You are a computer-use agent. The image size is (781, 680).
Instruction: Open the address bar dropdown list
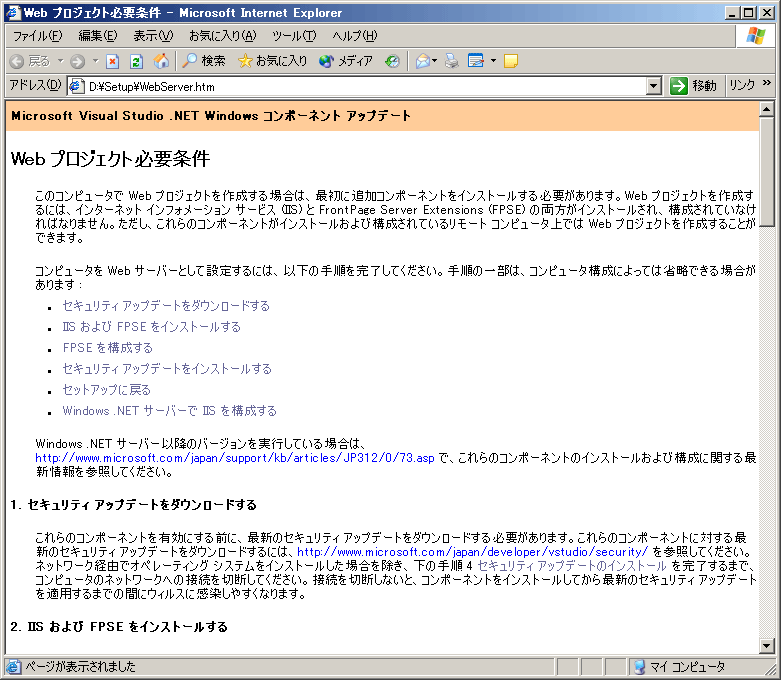[654, 87]
